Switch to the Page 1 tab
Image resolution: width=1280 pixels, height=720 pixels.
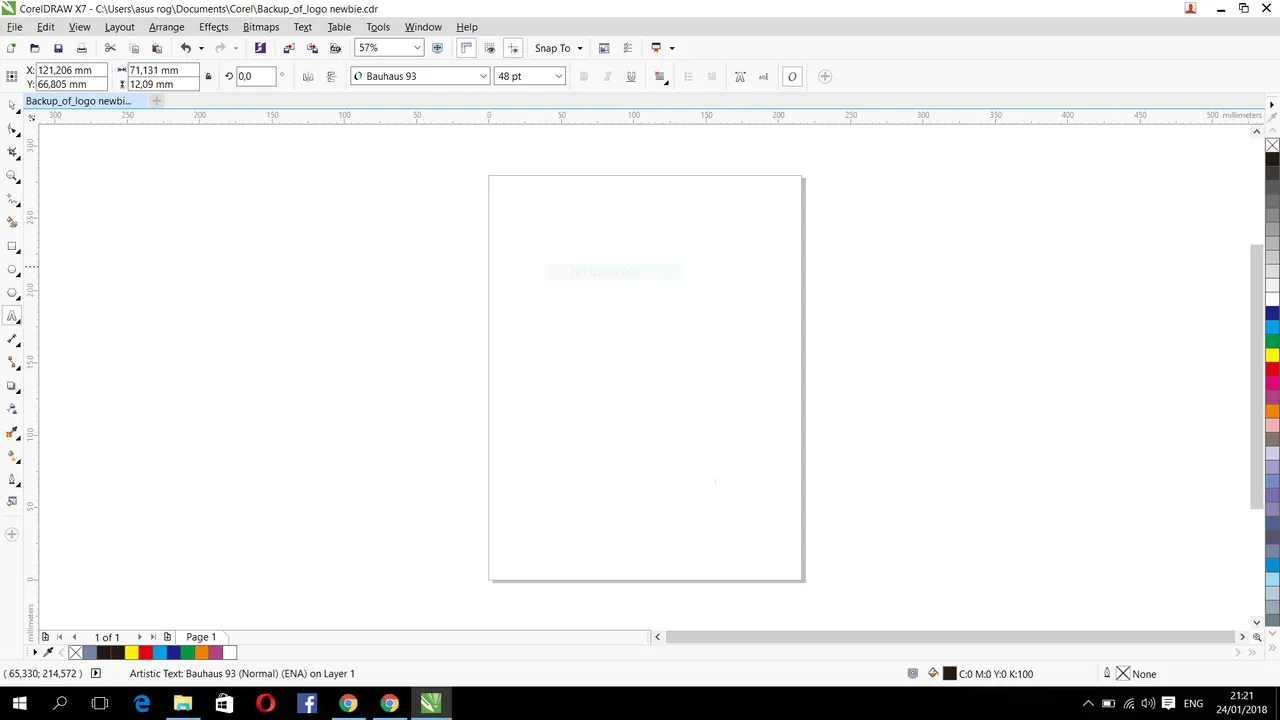point(200,637)
